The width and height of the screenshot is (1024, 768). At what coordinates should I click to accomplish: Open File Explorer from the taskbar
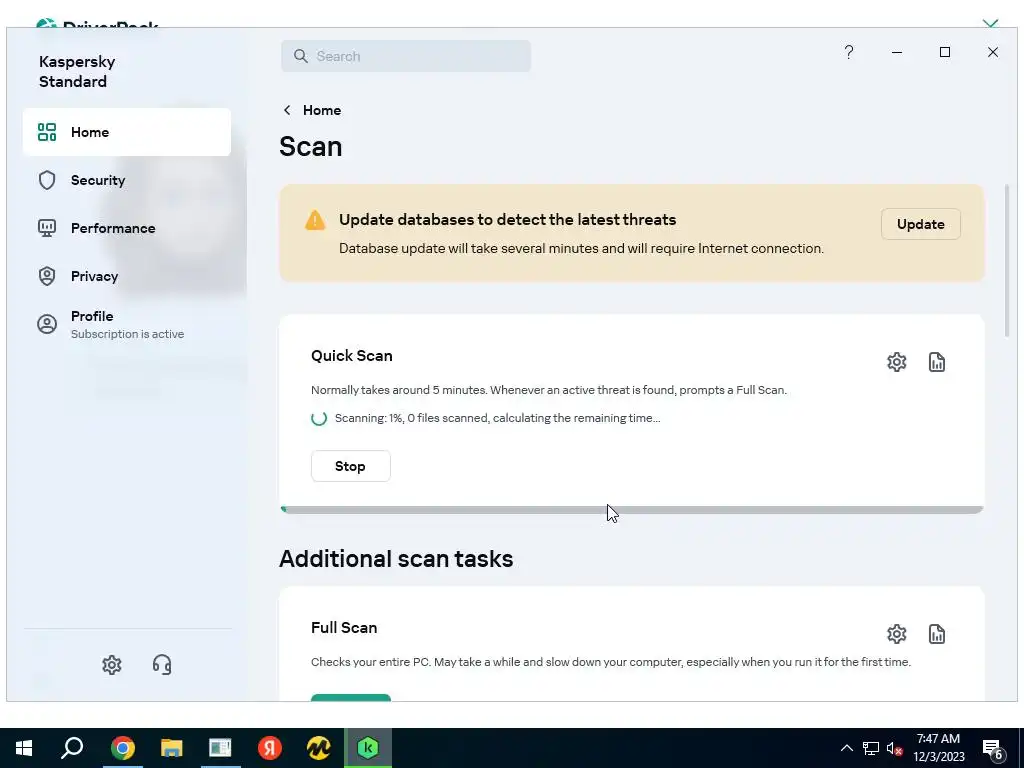coord(172,748)
